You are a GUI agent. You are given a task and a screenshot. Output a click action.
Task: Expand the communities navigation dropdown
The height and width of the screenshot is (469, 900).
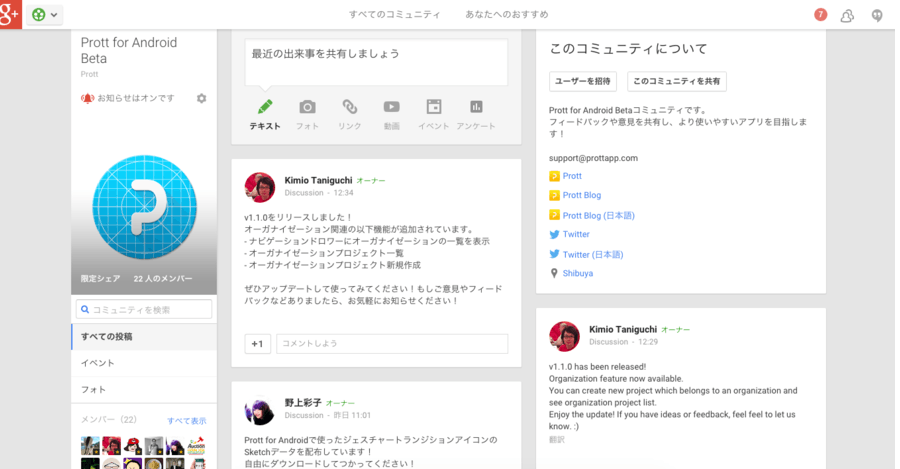pyautogui.click(x=45, y=14)
